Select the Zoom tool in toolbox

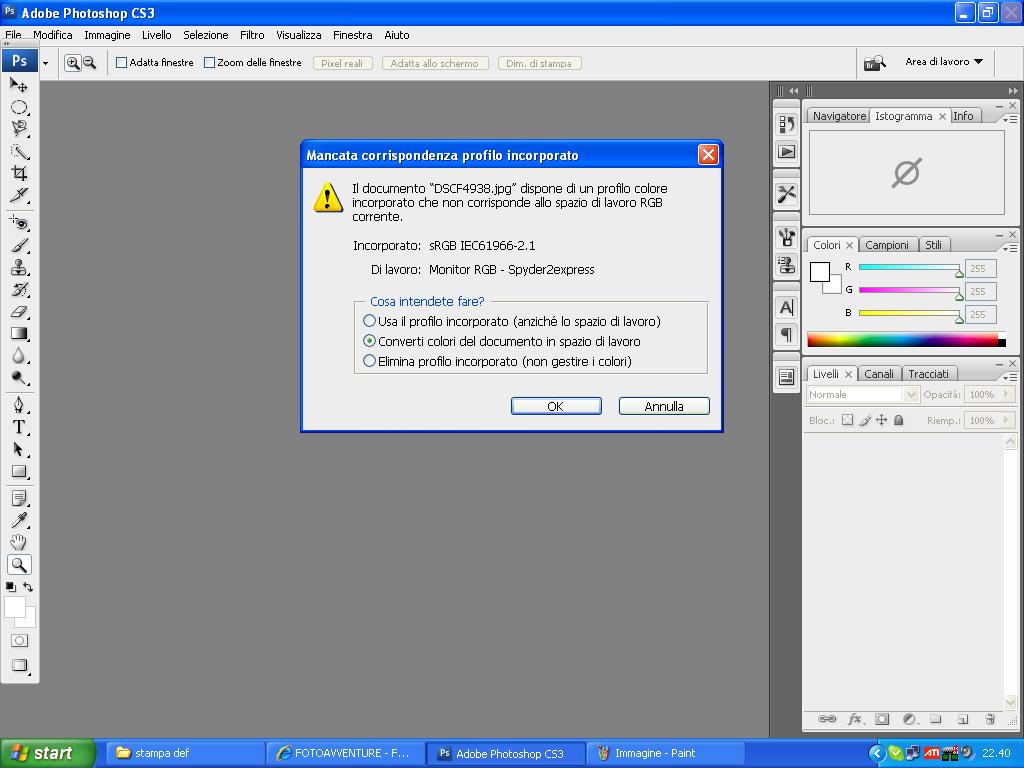[19, 565]
